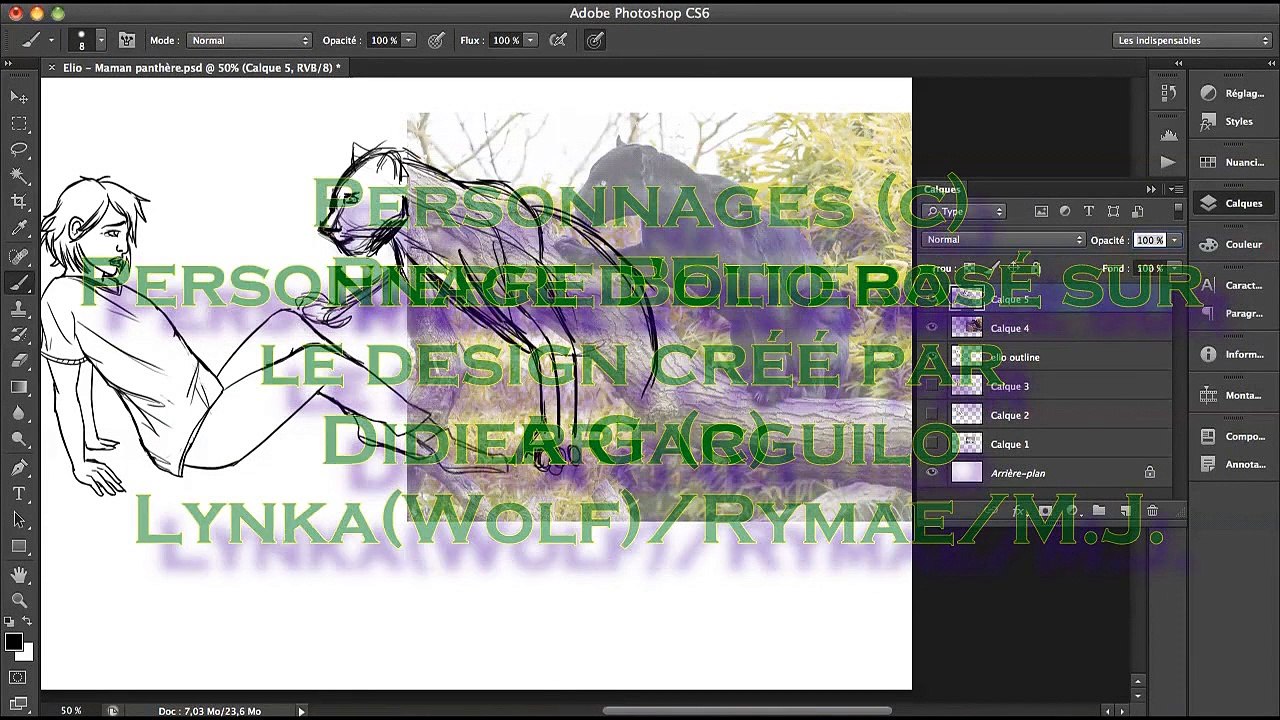Open the Couleur panel
Image resolution: width=1280 pixels, height=720 pixels.
coord(1235,244)
